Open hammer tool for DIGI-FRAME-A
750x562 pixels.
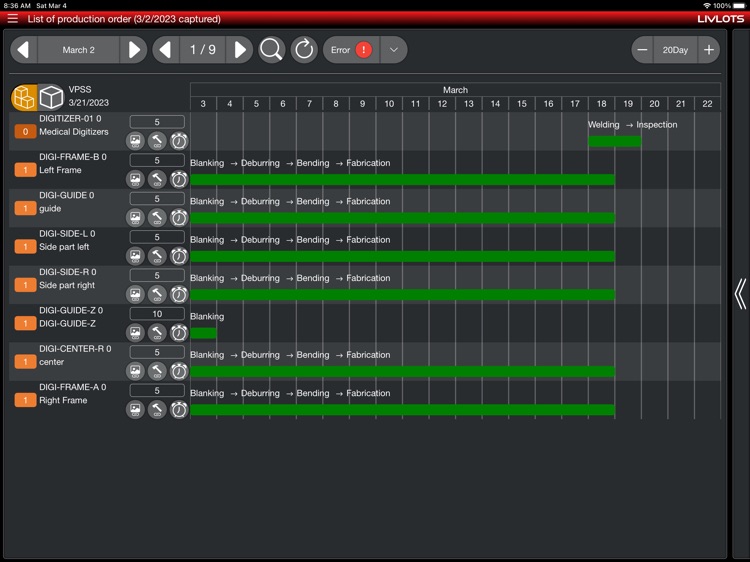pyautogui.click(x=157, y=409)
